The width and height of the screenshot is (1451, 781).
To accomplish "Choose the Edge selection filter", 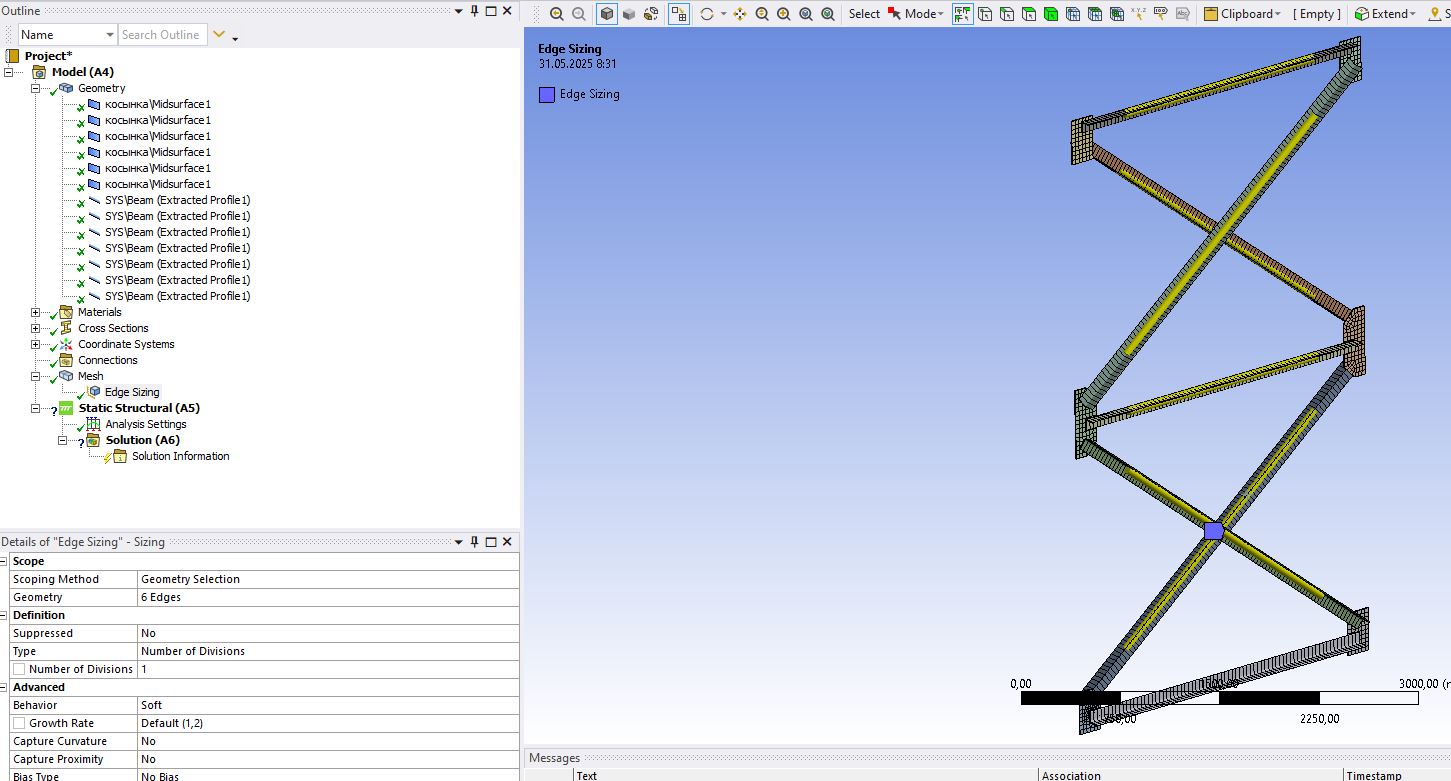I will 1007,14.
